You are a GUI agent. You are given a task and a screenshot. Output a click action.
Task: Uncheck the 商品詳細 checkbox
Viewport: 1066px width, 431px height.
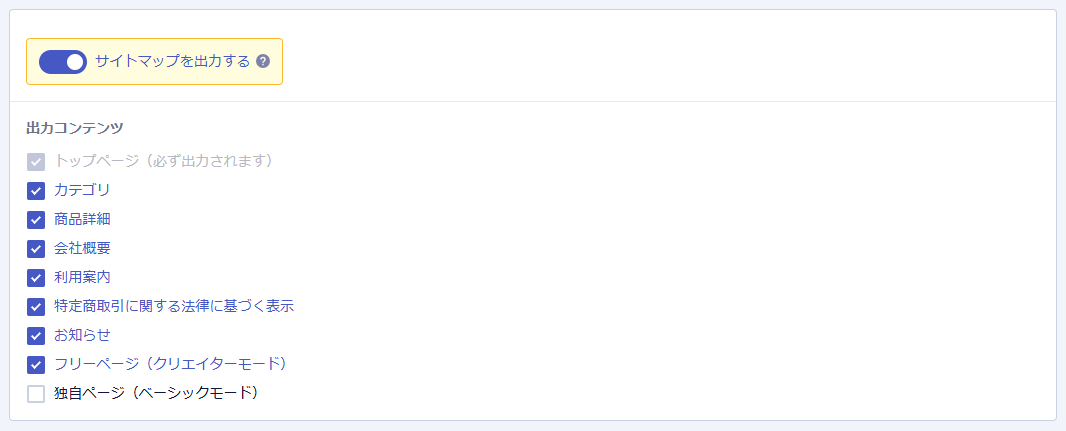click(36, 220)
